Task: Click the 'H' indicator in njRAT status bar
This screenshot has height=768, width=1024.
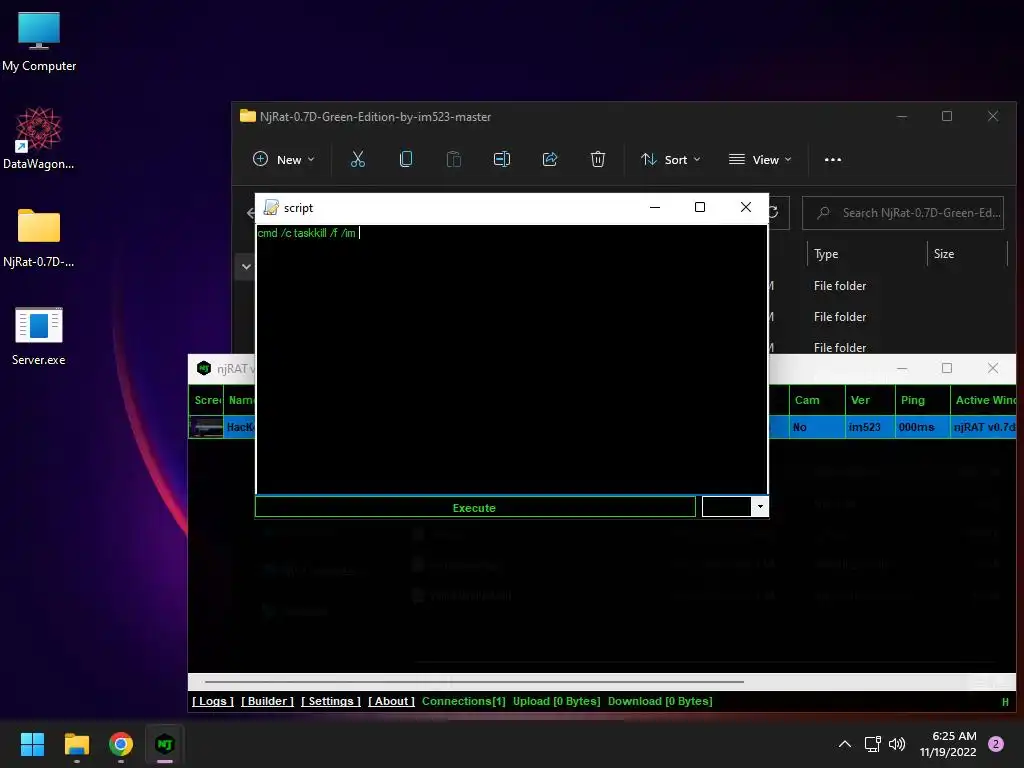Action: (x=1005, y=702)
